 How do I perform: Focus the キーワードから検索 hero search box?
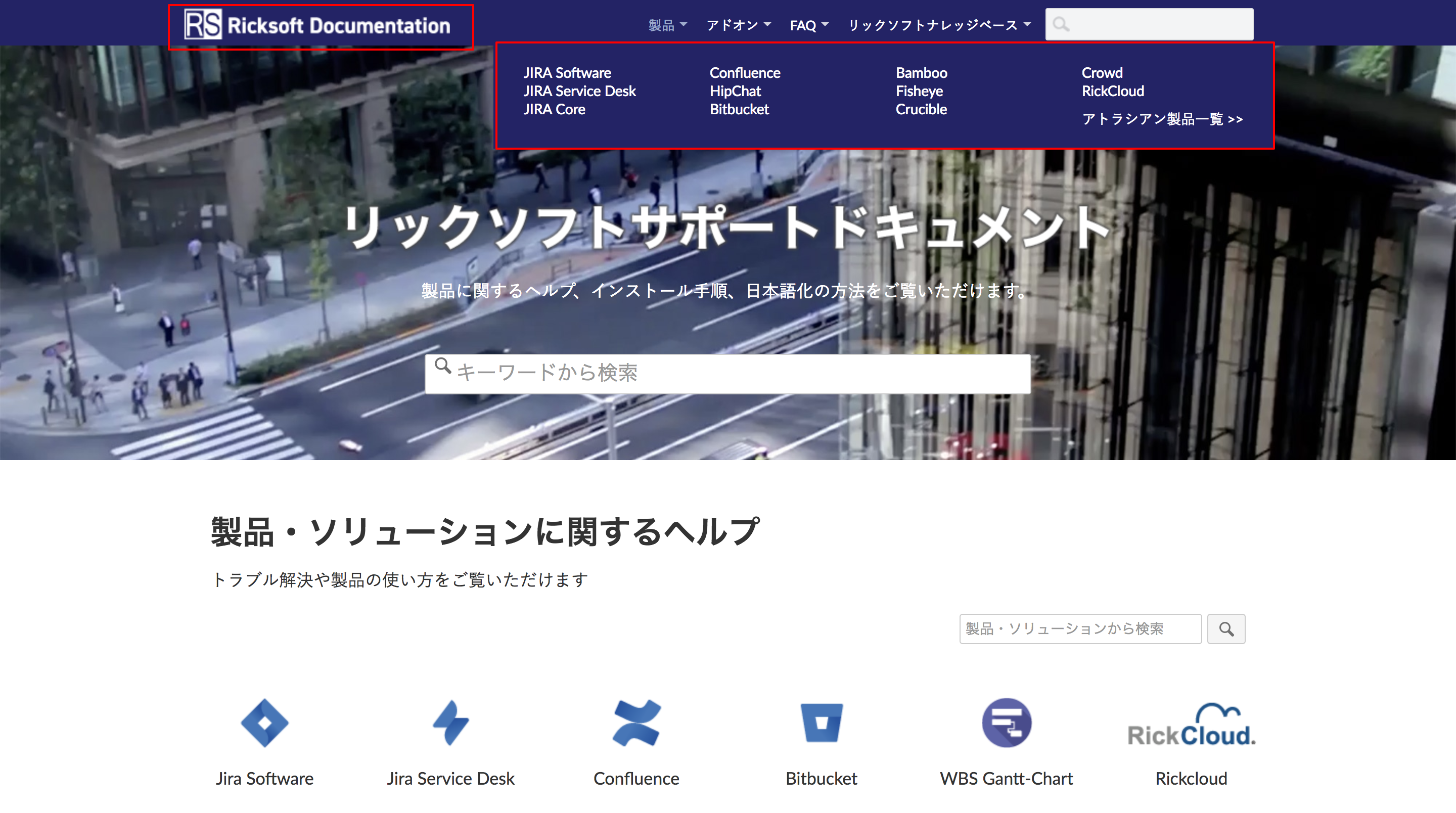[x=728, y=374]
